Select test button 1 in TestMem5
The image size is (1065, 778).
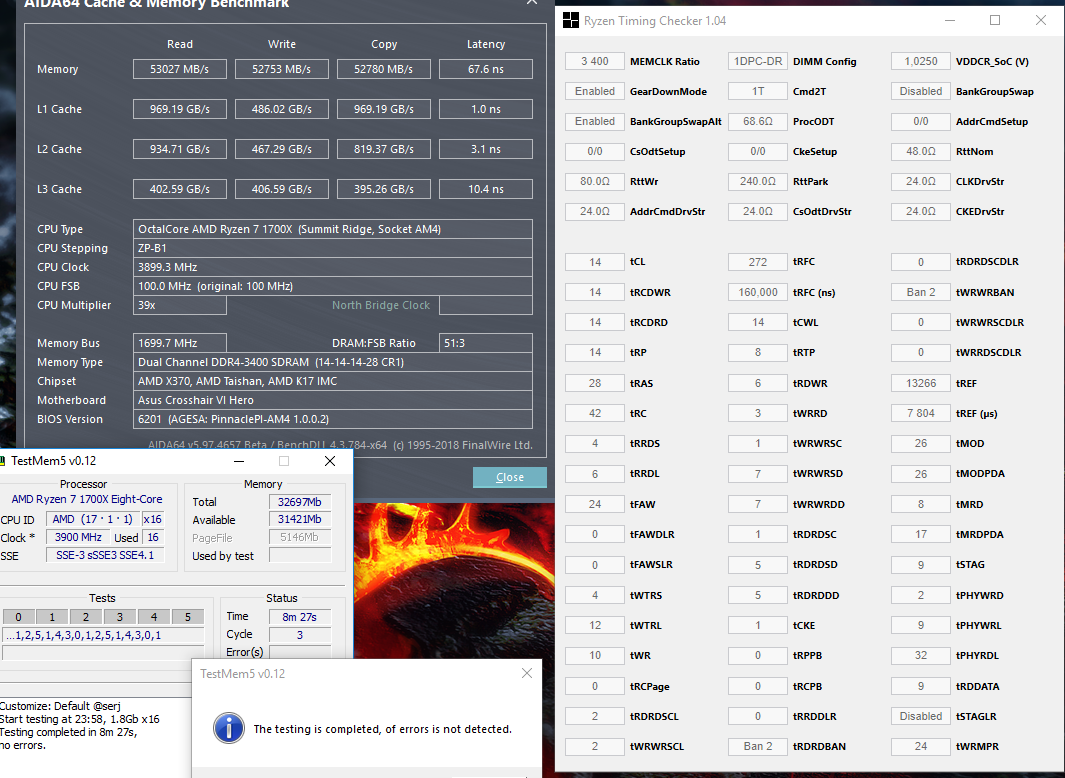coord(52,617)
